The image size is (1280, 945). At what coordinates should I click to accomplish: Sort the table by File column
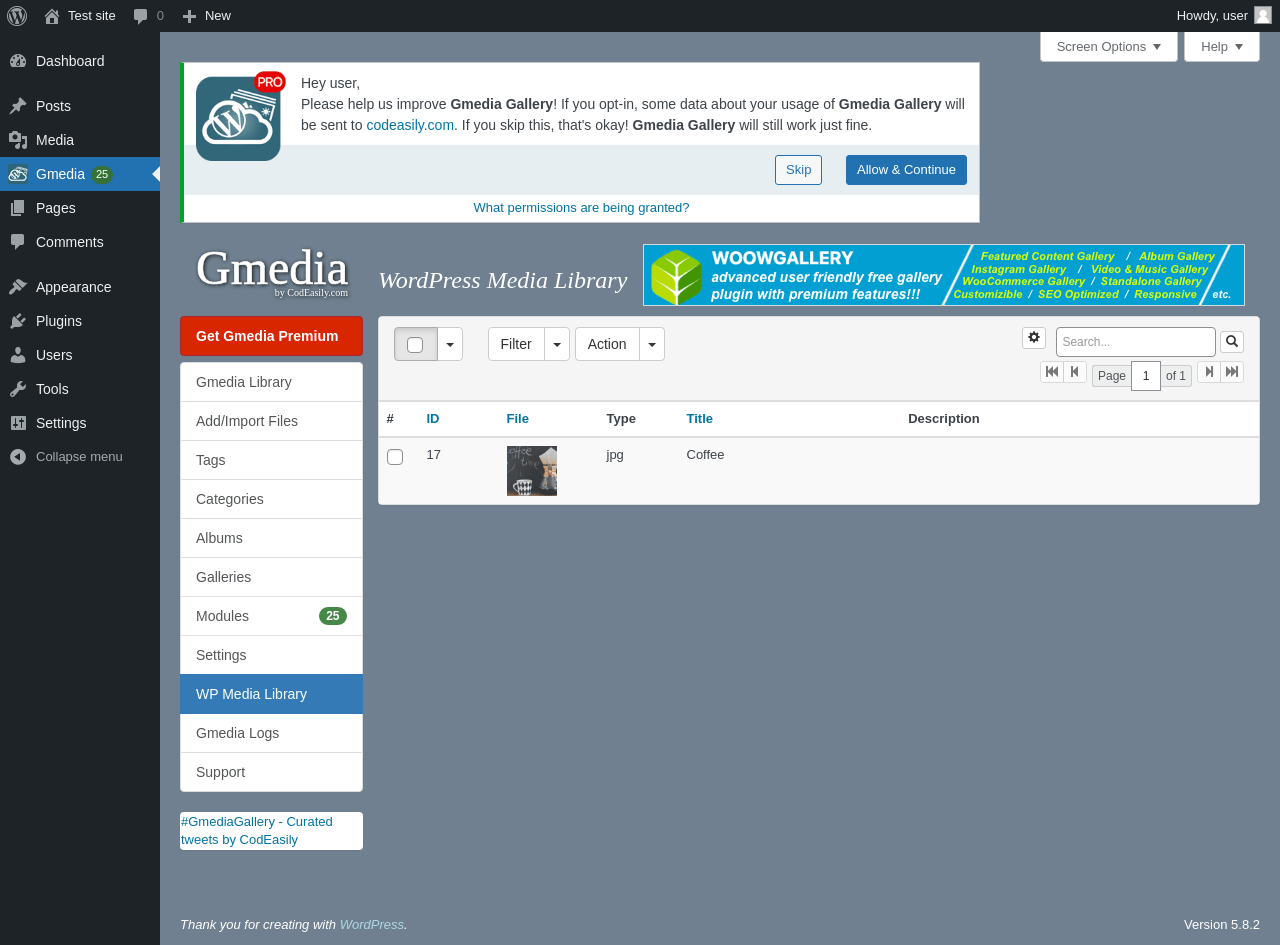point(517,419)
